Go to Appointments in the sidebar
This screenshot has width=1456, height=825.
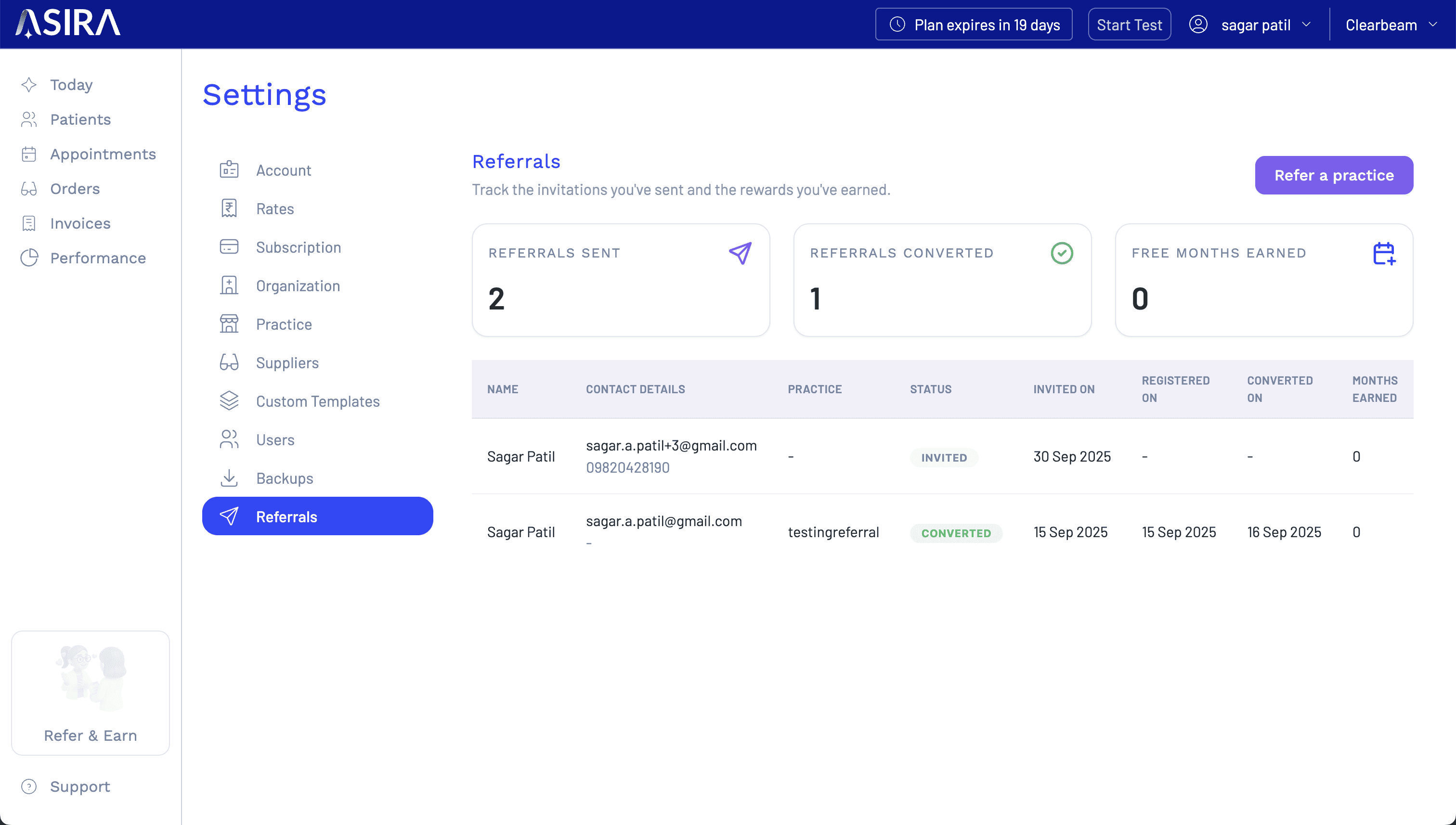click(103, 154)
